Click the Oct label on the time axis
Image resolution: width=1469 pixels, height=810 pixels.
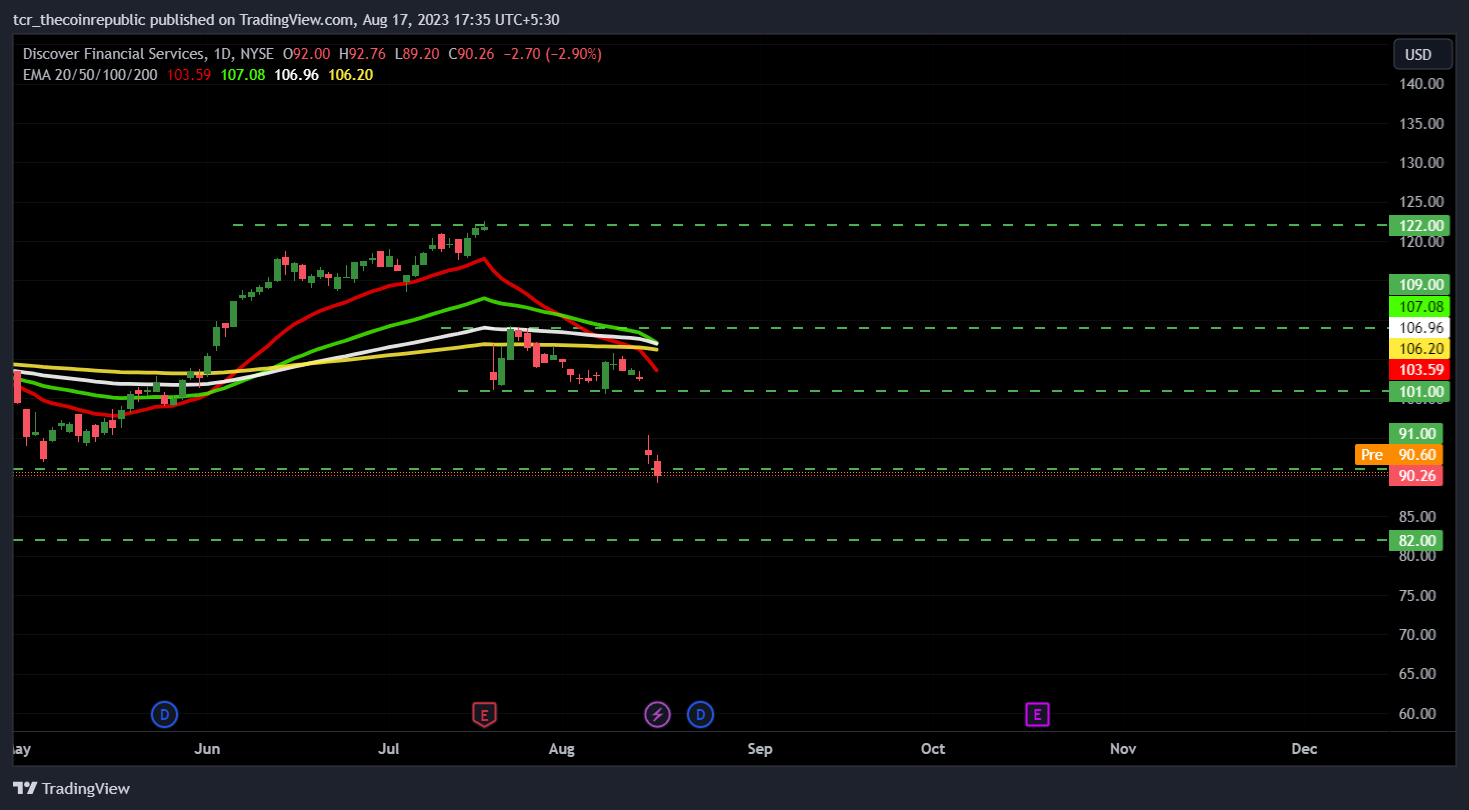pos(933,748)
